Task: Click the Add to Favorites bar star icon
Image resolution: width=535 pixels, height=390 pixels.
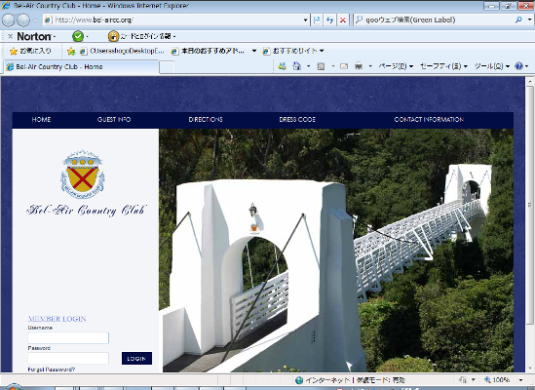Action: tap(71, 51)
